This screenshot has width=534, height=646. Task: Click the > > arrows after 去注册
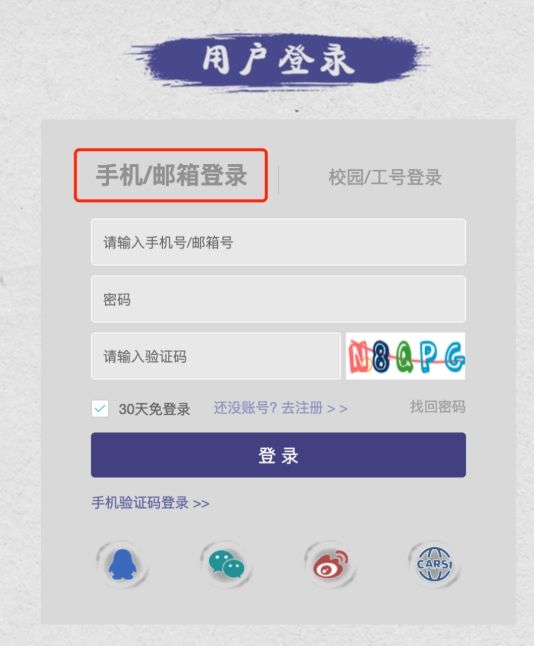(337, 409)
